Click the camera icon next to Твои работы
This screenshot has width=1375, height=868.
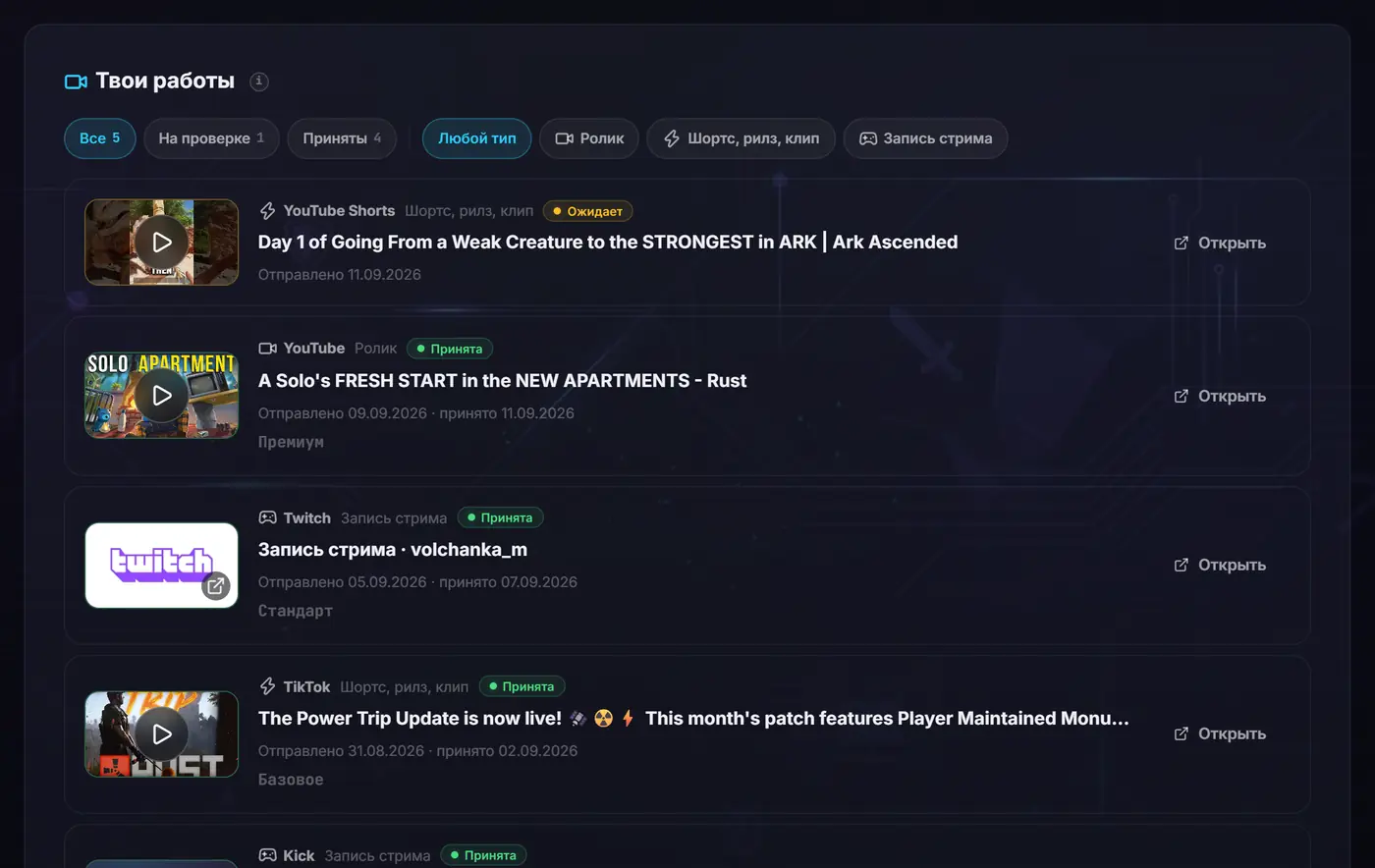(x=76, y=81)
